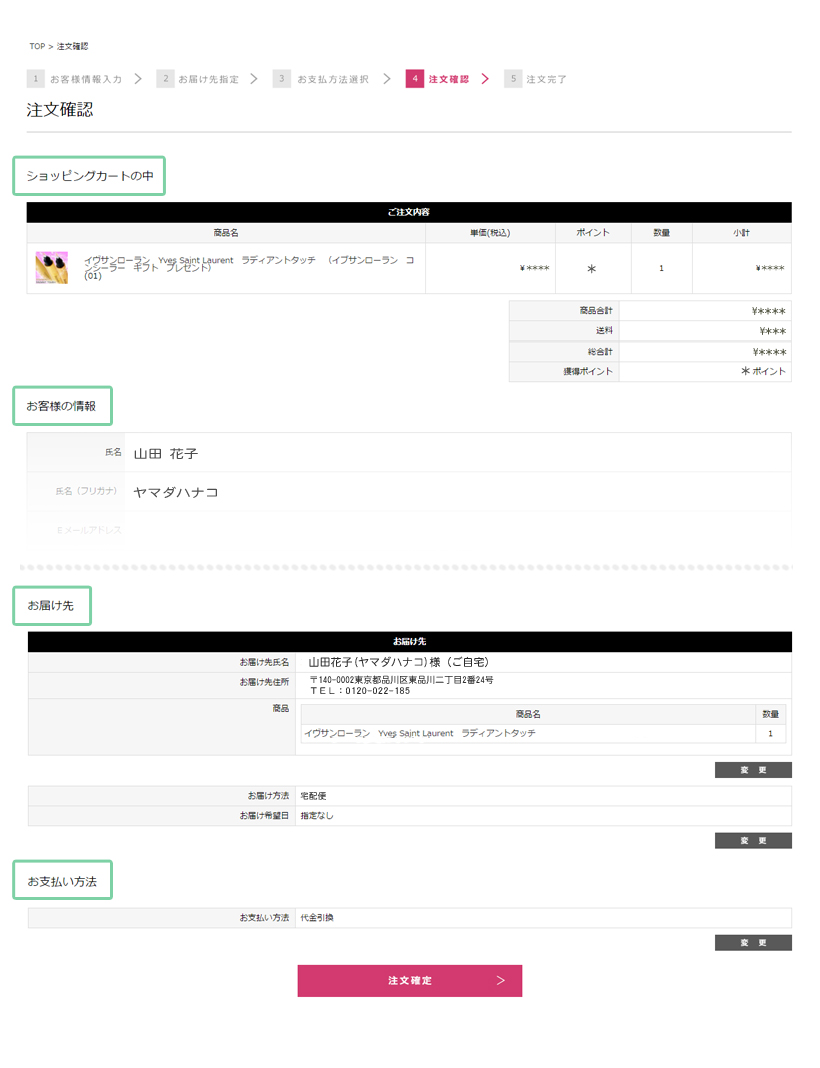
Task: Click the step 3 number badge
Action: (282, 79)
